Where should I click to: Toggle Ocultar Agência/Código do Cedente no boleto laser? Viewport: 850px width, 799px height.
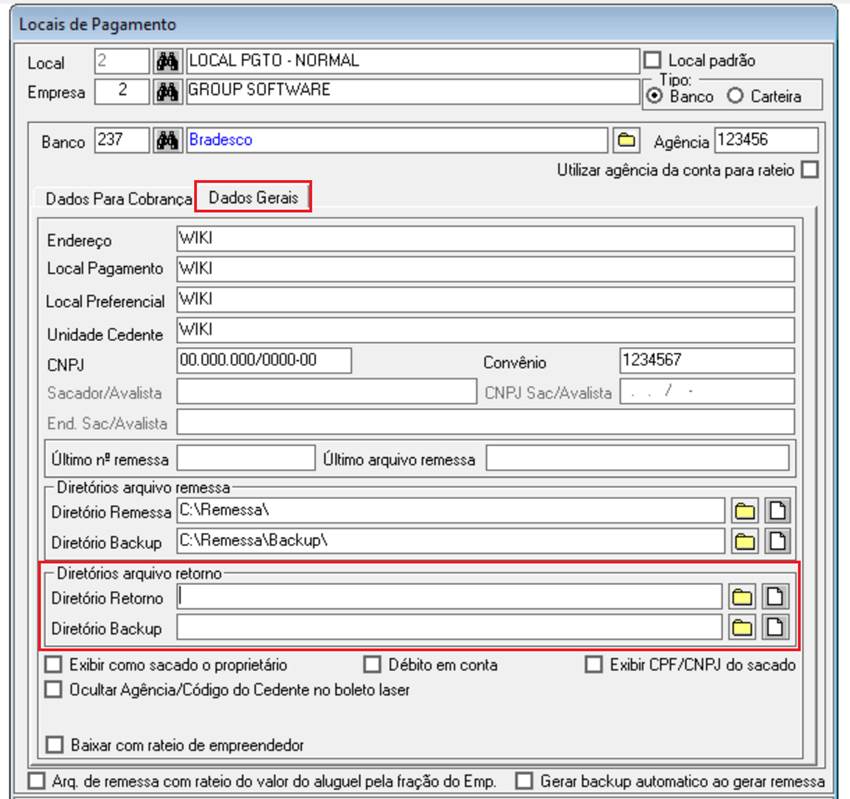pos(53,689)
